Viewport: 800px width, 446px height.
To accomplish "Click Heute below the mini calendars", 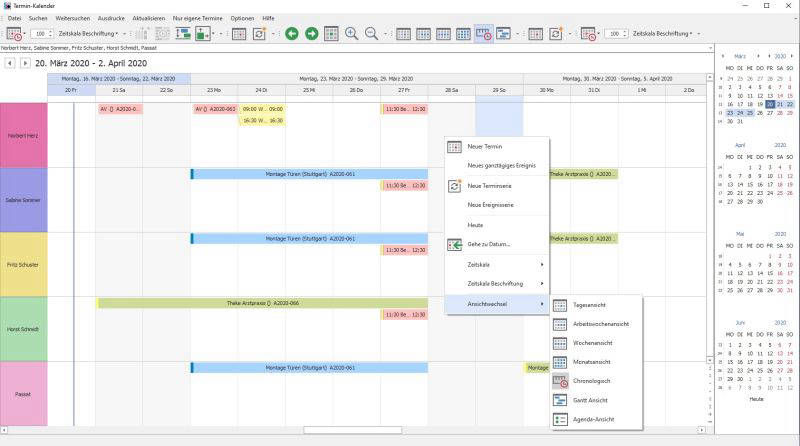I will (x=756, y=399).
